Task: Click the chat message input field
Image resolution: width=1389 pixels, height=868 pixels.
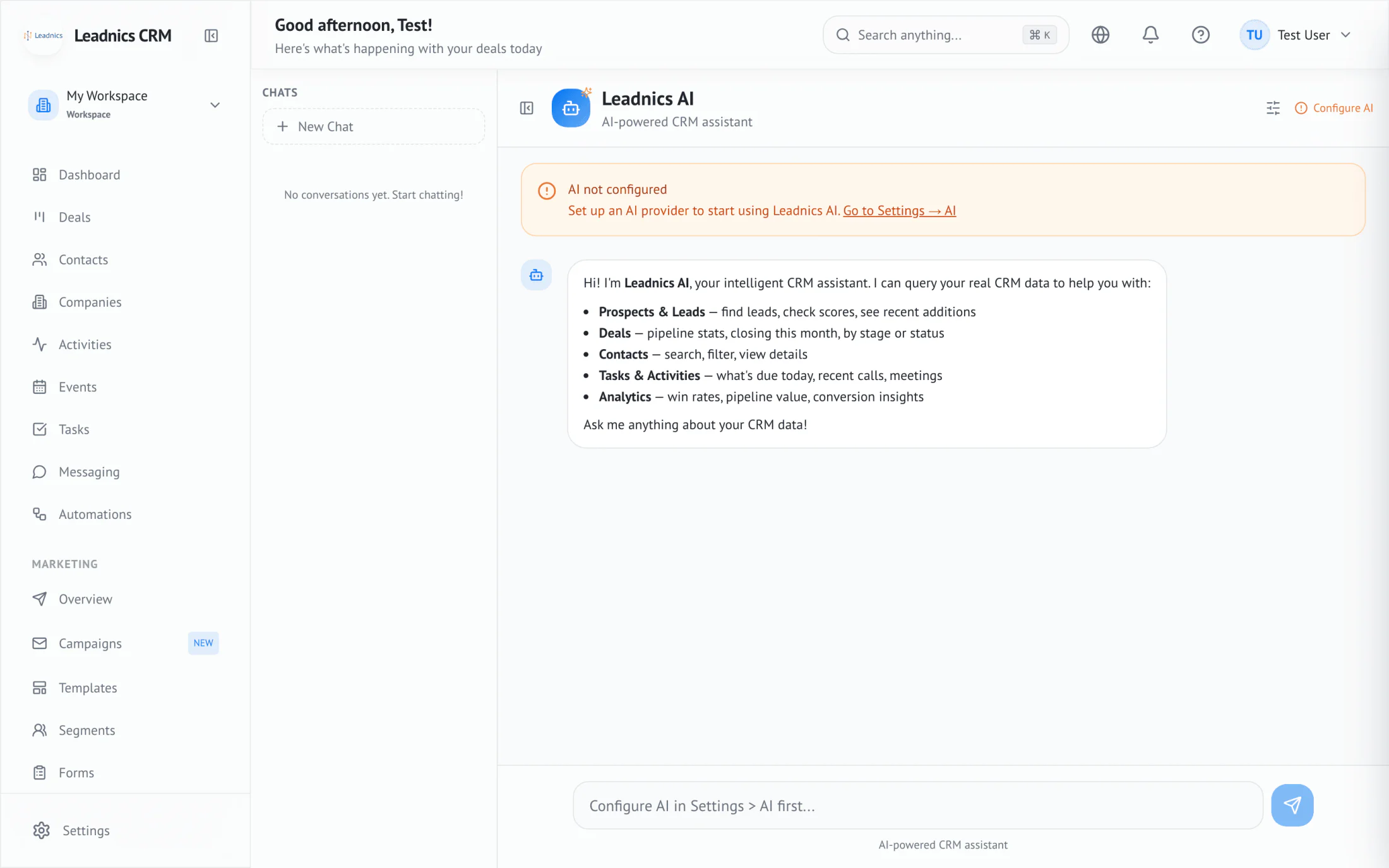Action: pos(917,806)
